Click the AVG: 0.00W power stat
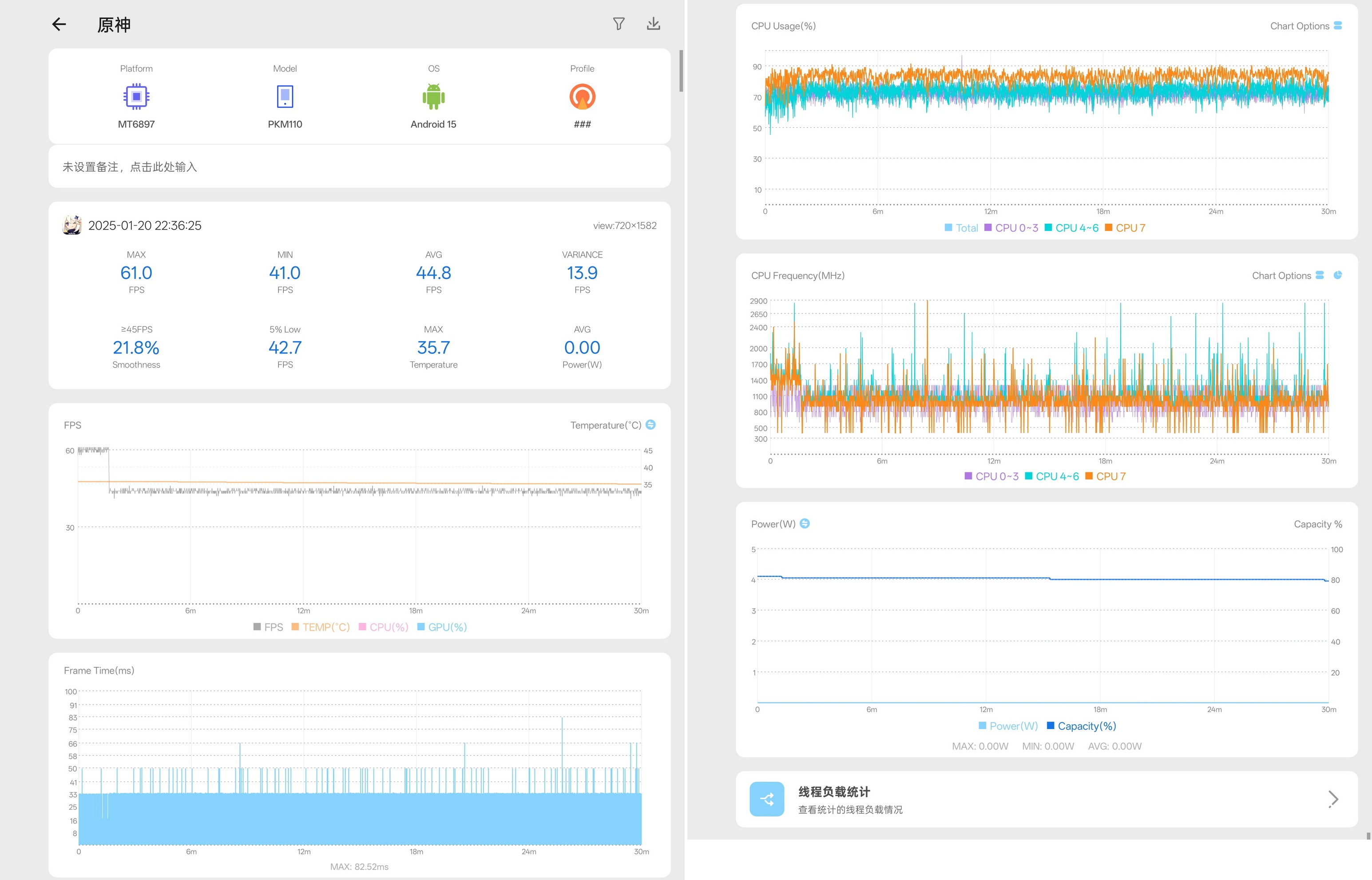The width and height of the screenshot is (1372, 880). (1114, 746)
